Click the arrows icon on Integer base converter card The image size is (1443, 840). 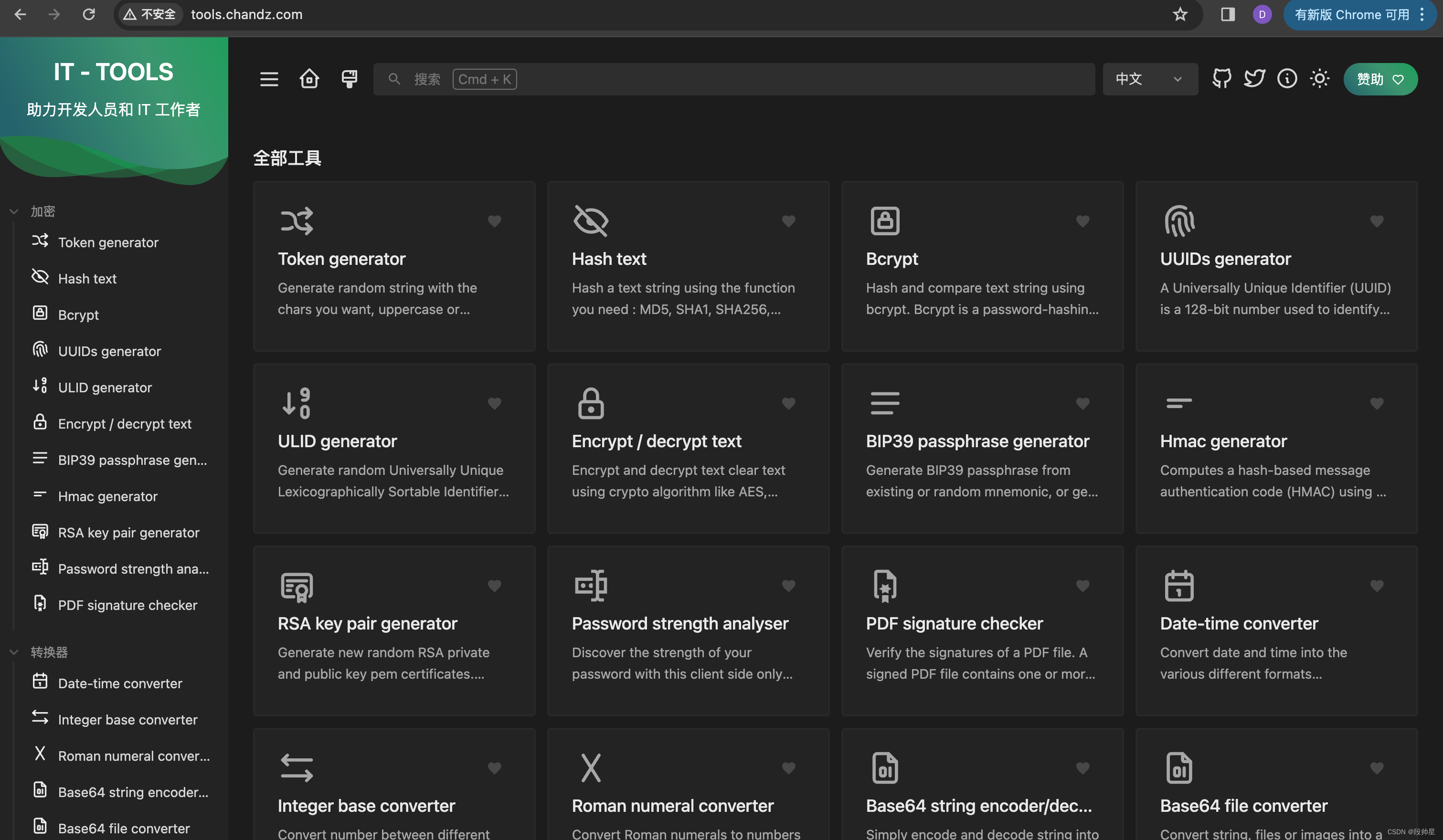pyautogui.click(x=297, y=768)
